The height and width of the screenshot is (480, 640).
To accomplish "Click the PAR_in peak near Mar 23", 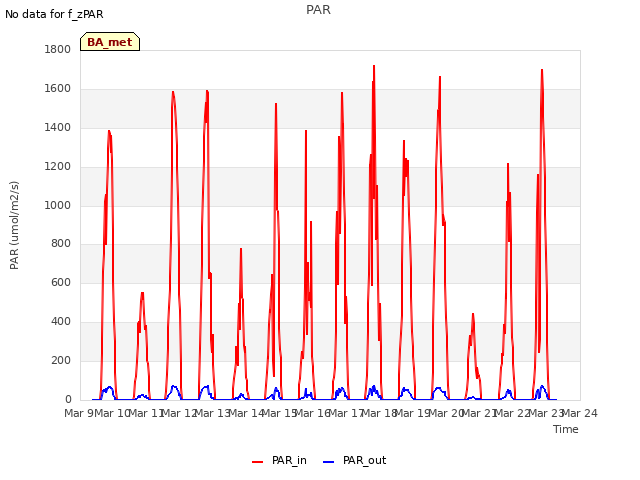I will [542, 70].
